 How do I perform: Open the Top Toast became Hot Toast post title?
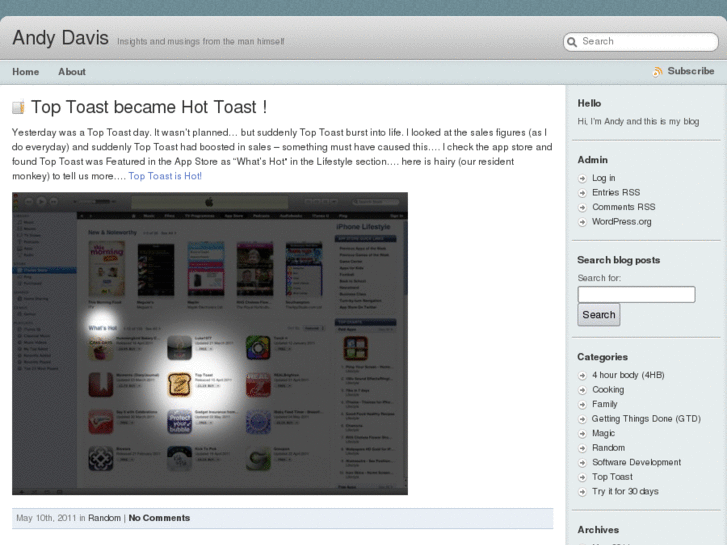point(149,107)
